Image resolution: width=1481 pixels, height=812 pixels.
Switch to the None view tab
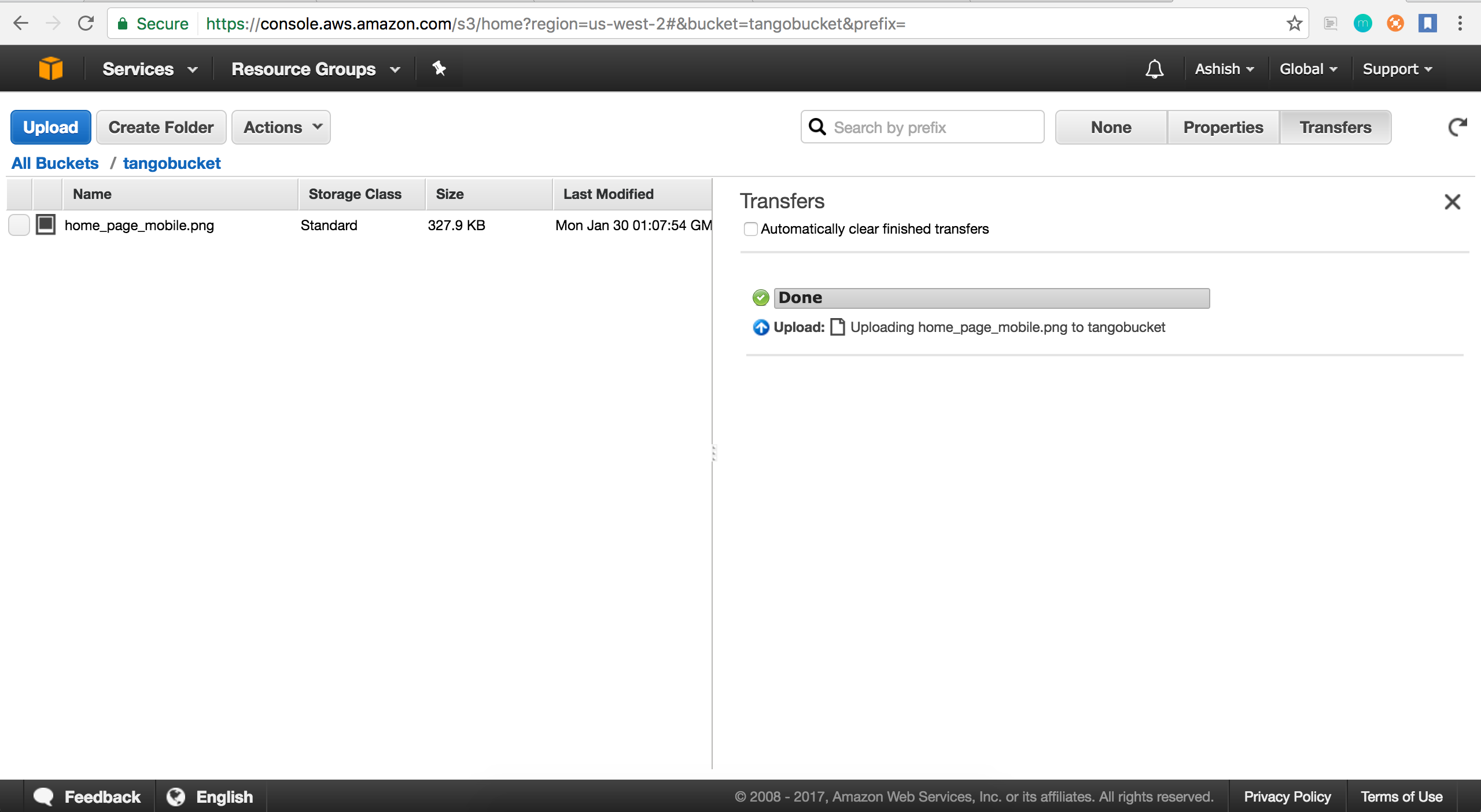(x=1111, y=127)
